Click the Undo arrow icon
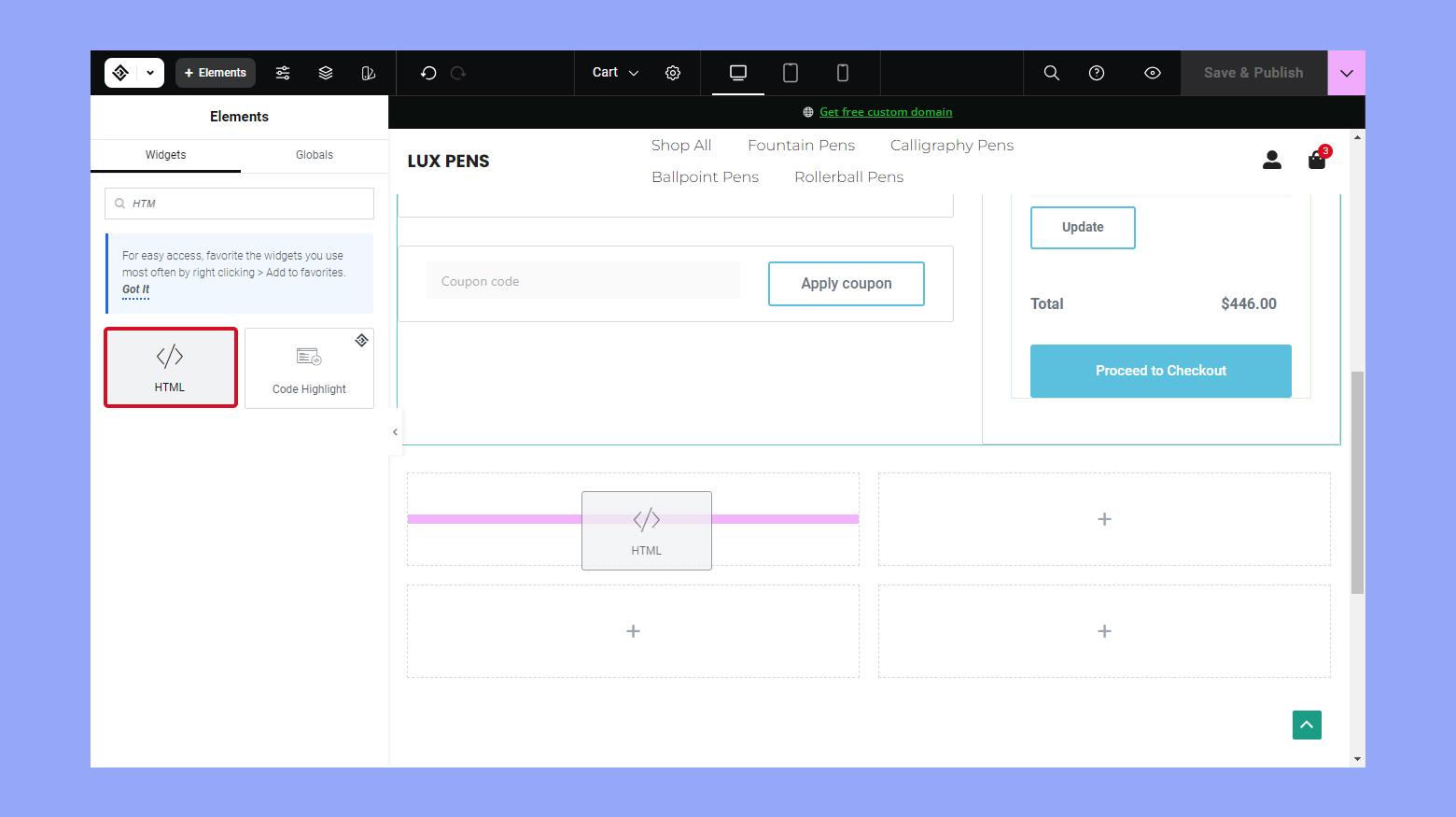 pyautogui.click(x=428, y=73)
